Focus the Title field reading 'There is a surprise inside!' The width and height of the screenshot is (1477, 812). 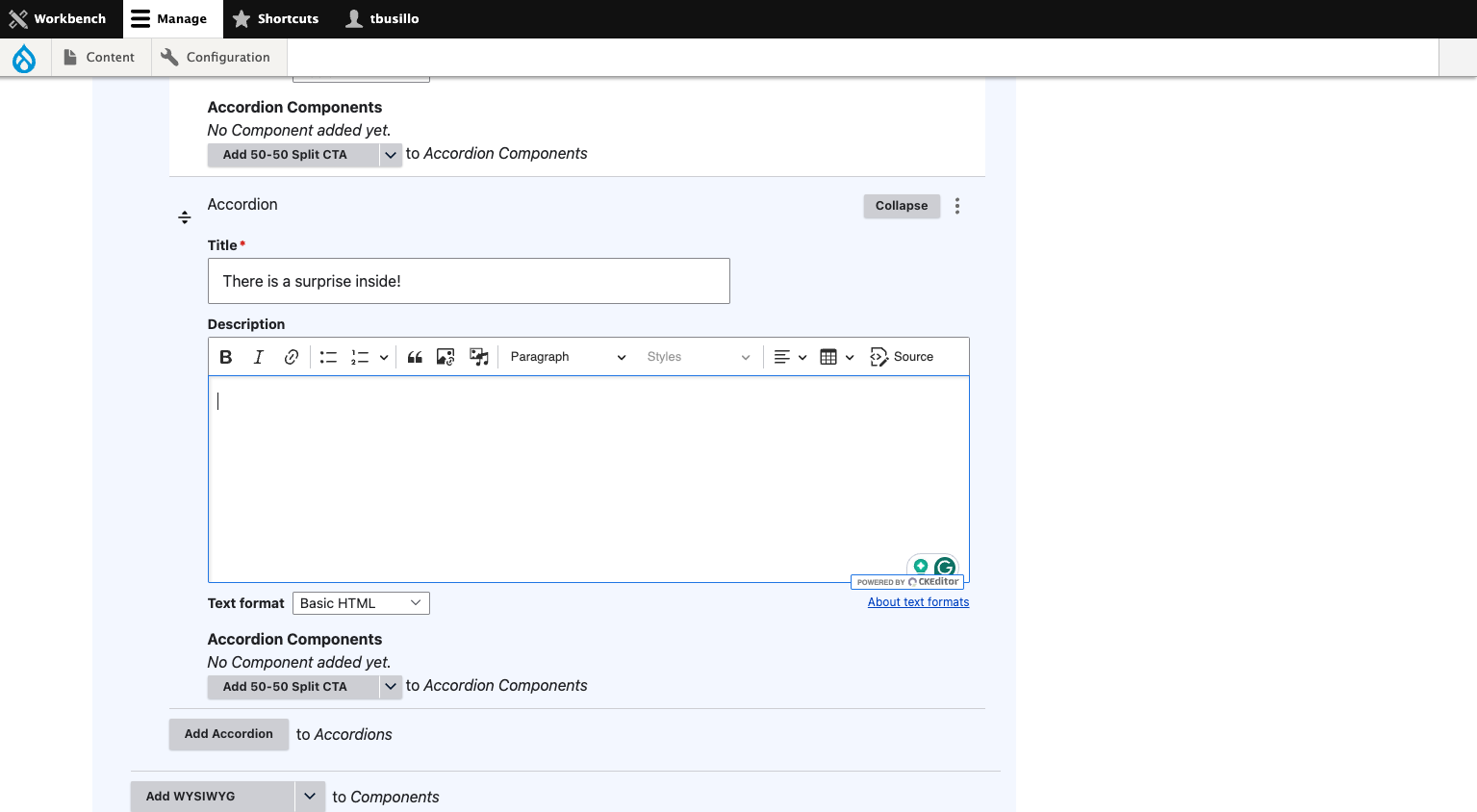(469, 281)
